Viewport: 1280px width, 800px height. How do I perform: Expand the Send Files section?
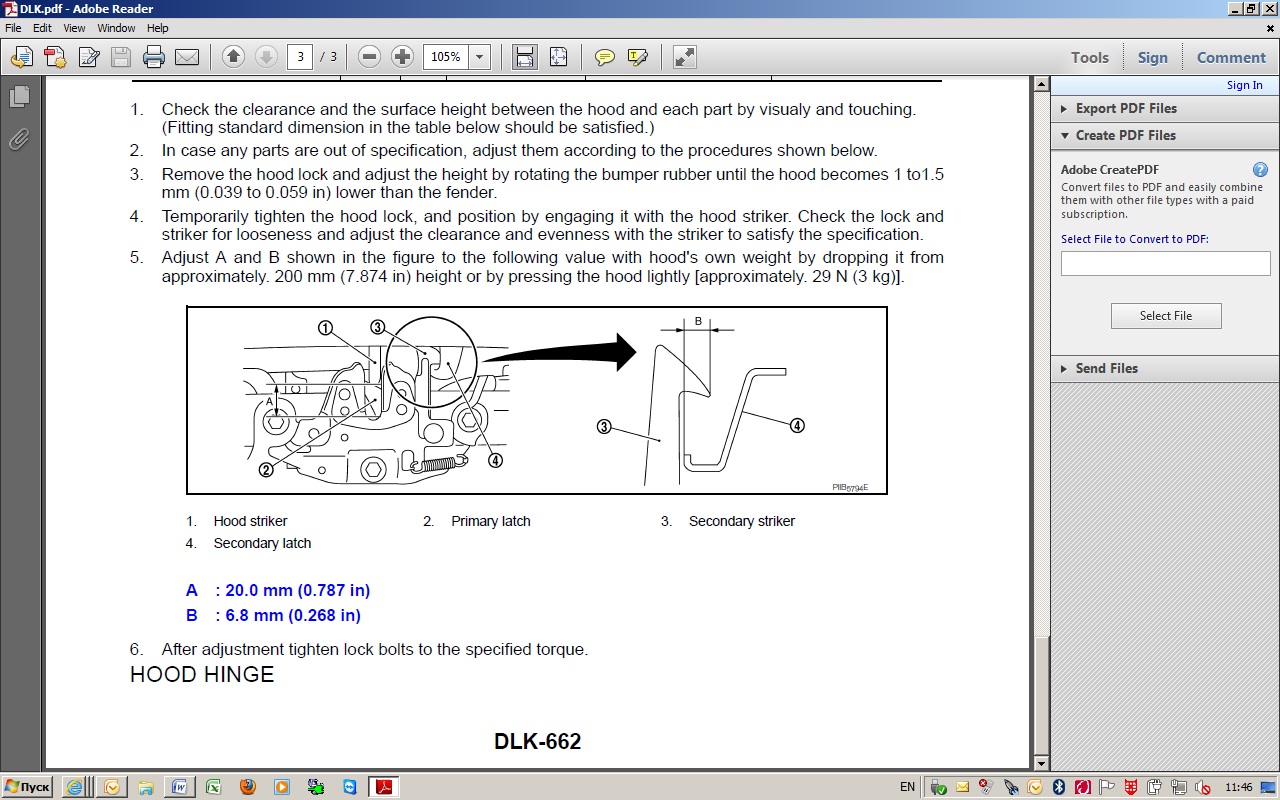coord(1106,368)
